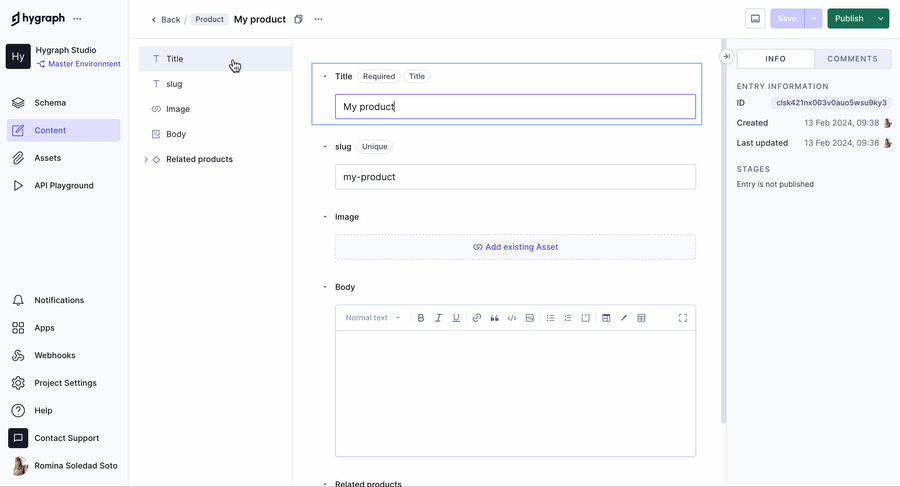Open the dropdown arrow beside Publish

(x=880, y=18)
